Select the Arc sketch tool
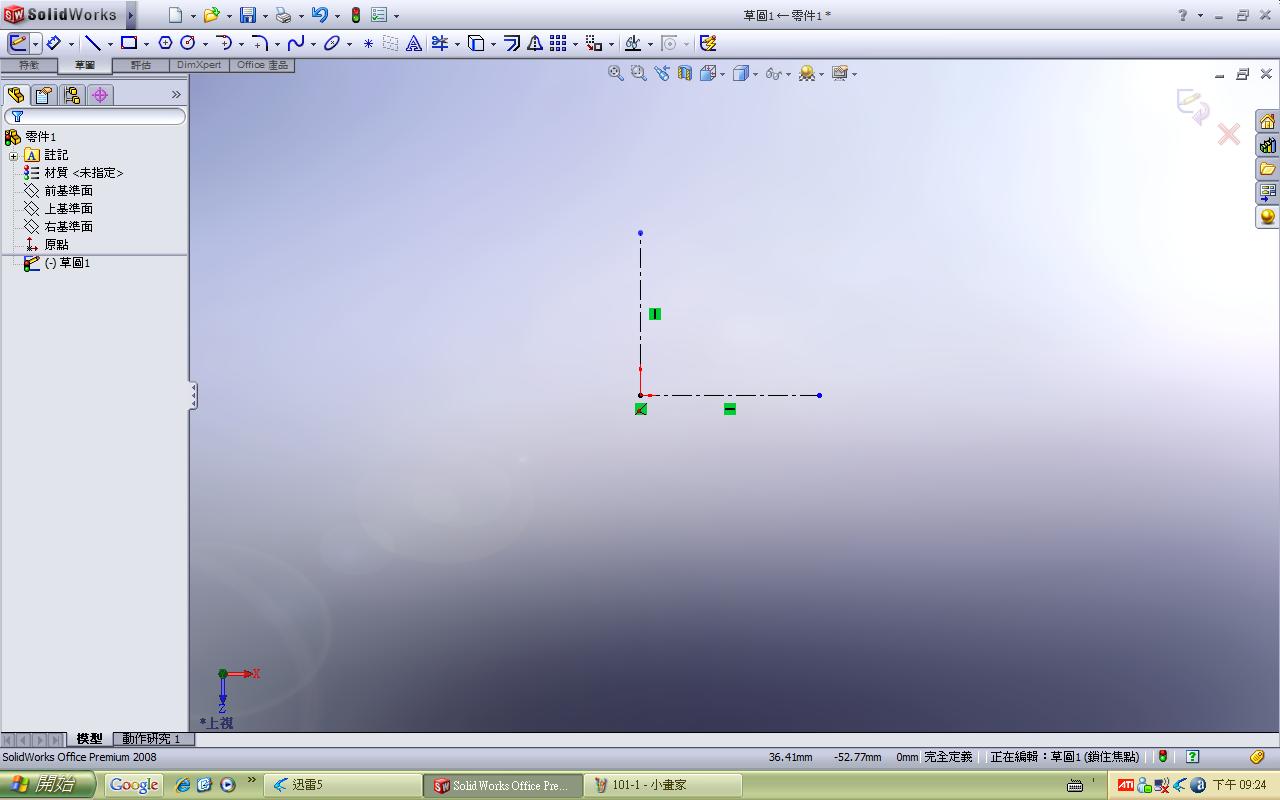The width and height of the screenshot is (1280, 800). pos(224,43)
